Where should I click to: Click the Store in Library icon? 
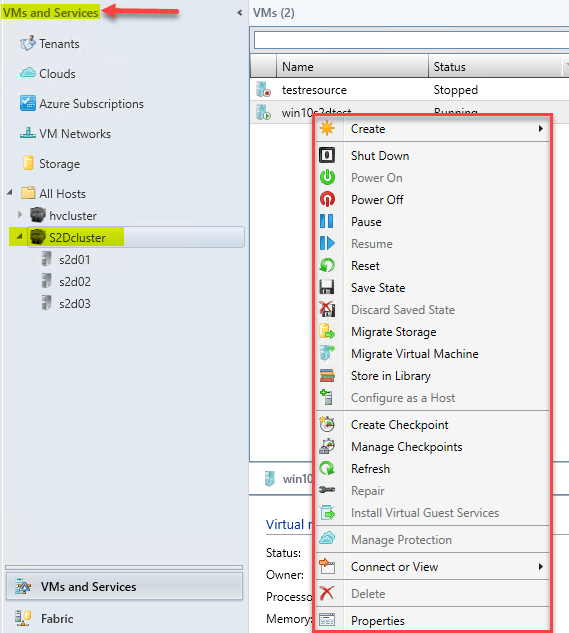tap(327, 375)
